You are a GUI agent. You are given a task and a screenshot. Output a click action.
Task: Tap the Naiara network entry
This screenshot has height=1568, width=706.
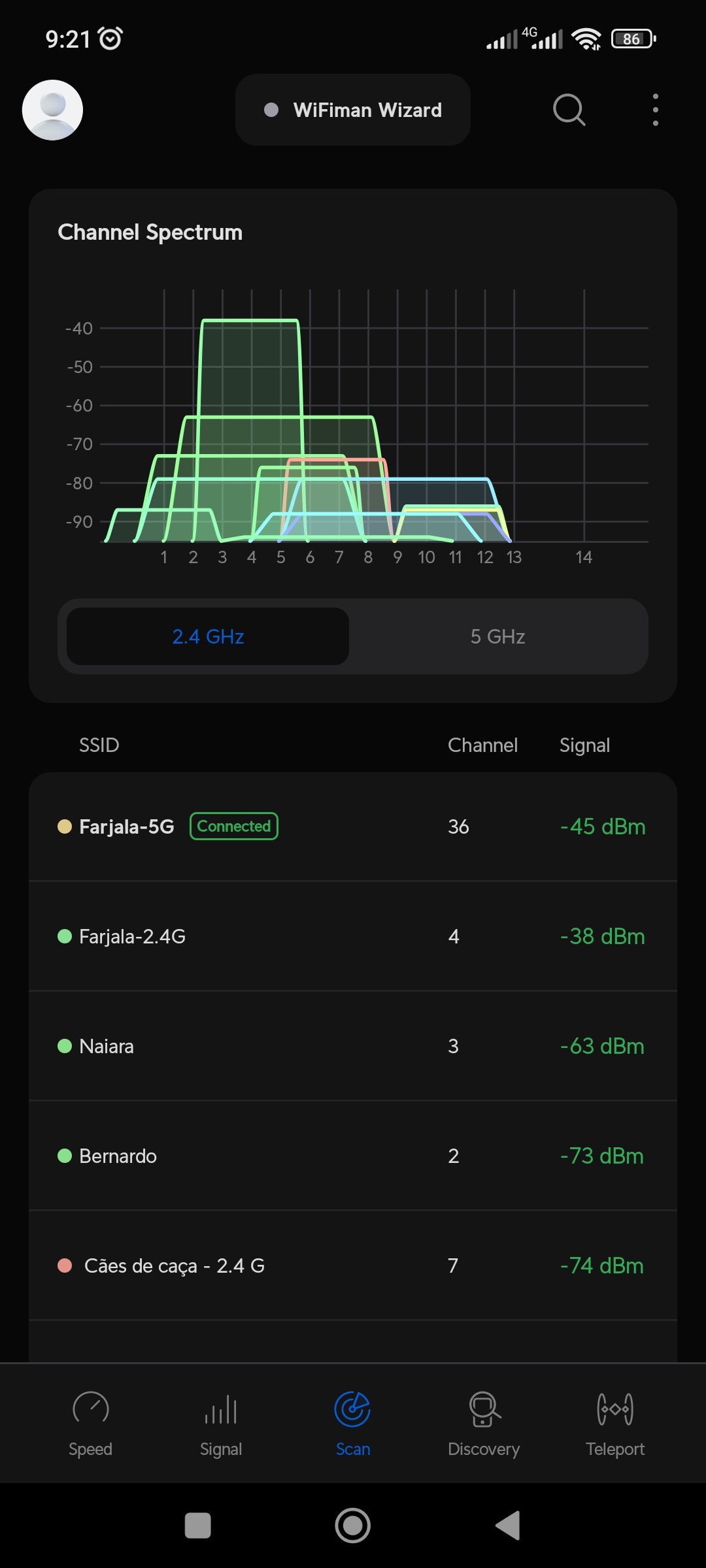tap(353, 1046)
